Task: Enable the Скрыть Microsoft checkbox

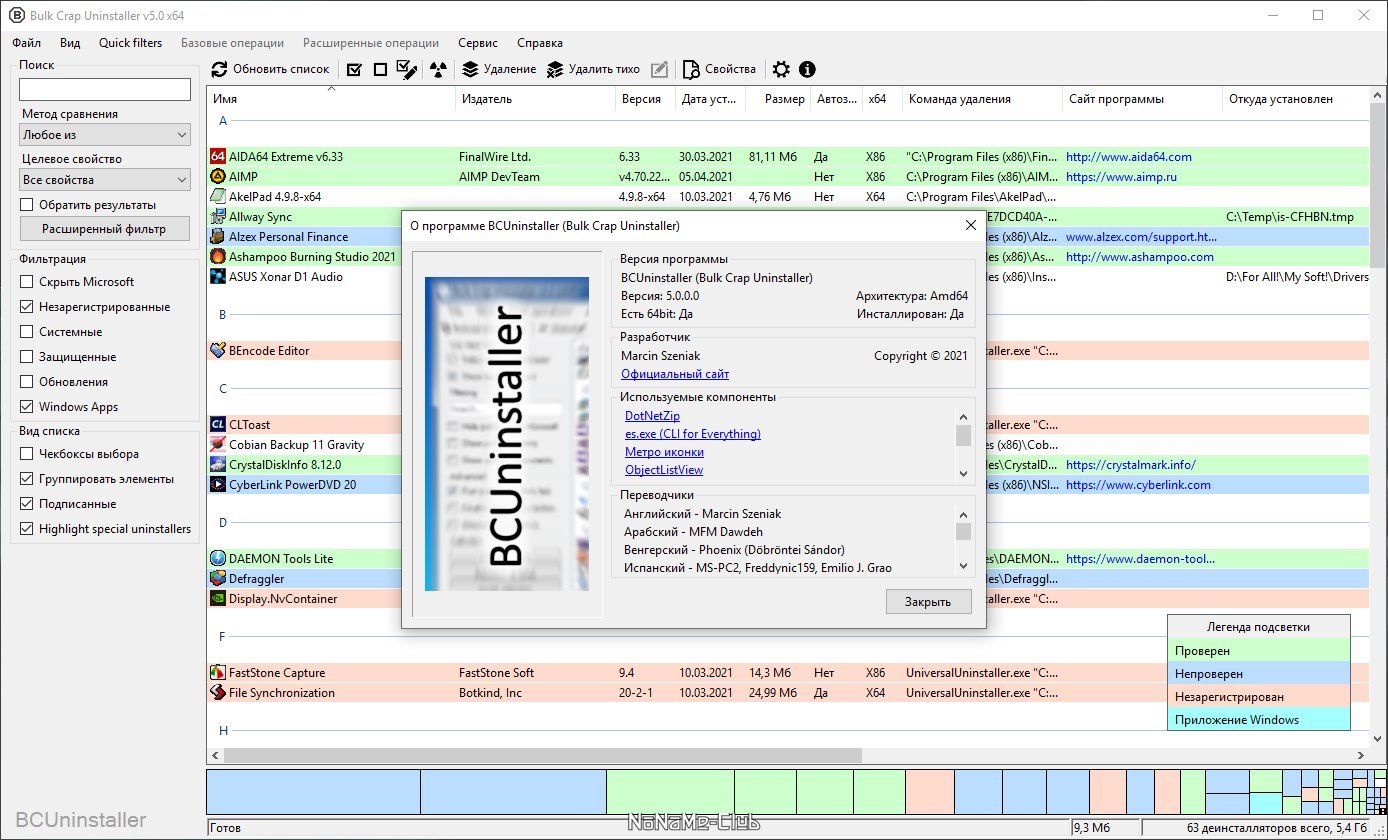Action: click(x=27, y=282)
